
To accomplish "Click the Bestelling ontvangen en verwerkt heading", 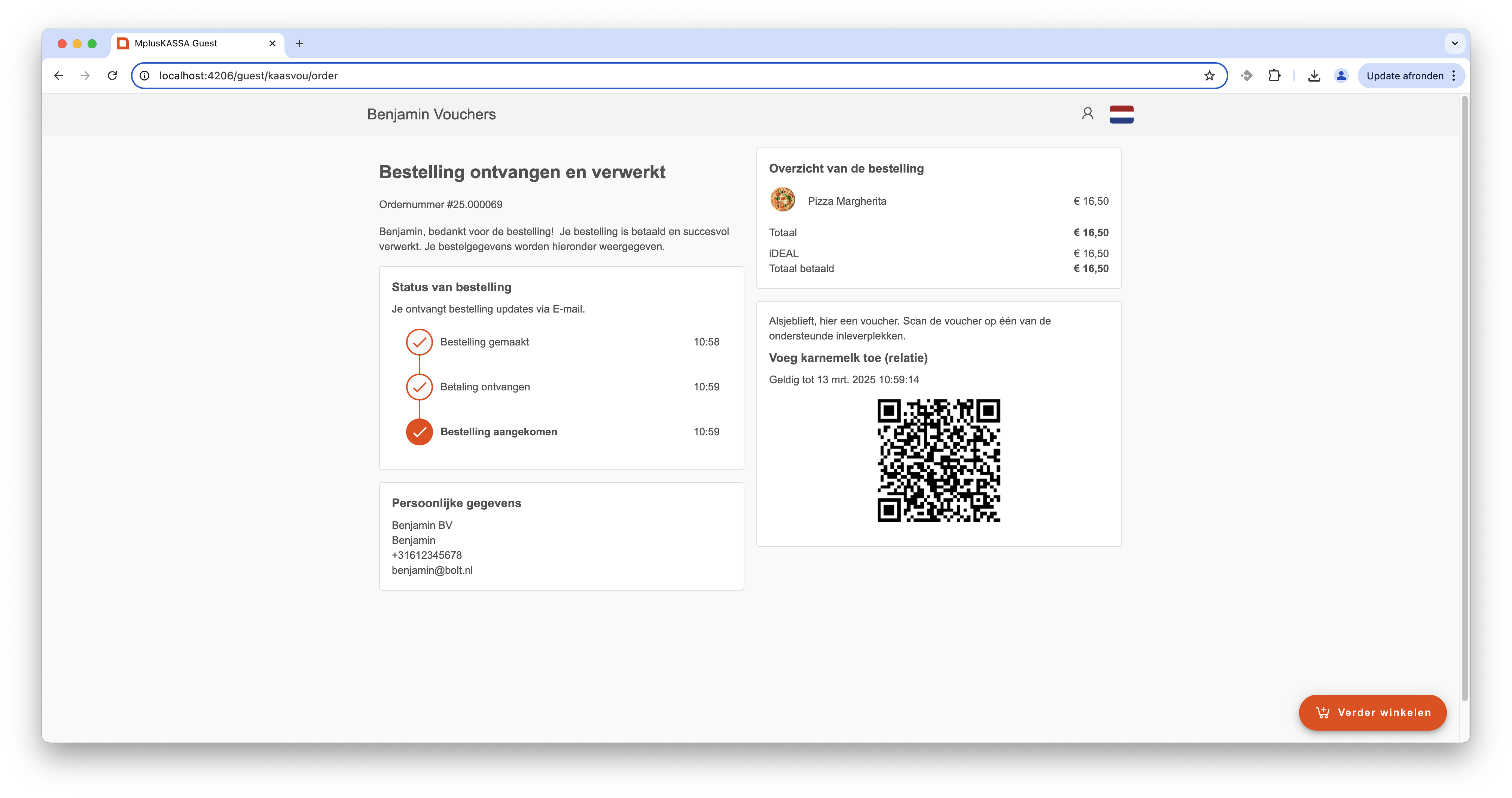I will 522,172.
